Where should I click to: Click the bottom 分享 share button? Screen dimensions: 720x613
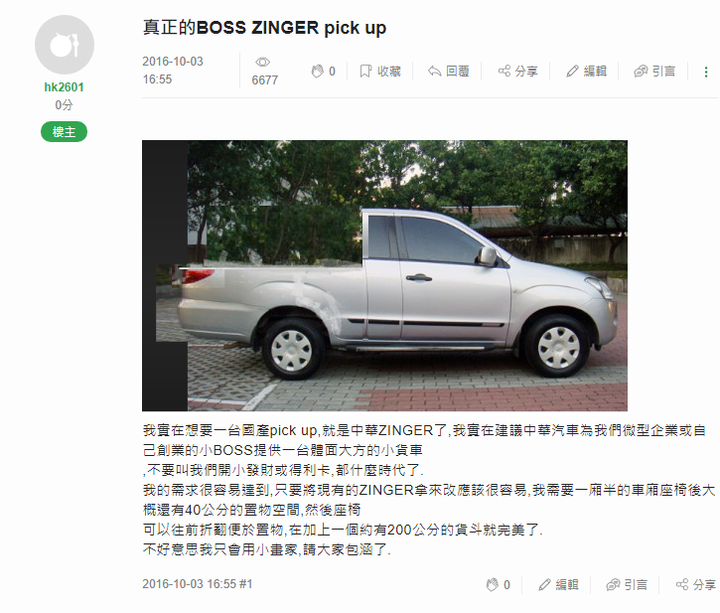point(696,585)
